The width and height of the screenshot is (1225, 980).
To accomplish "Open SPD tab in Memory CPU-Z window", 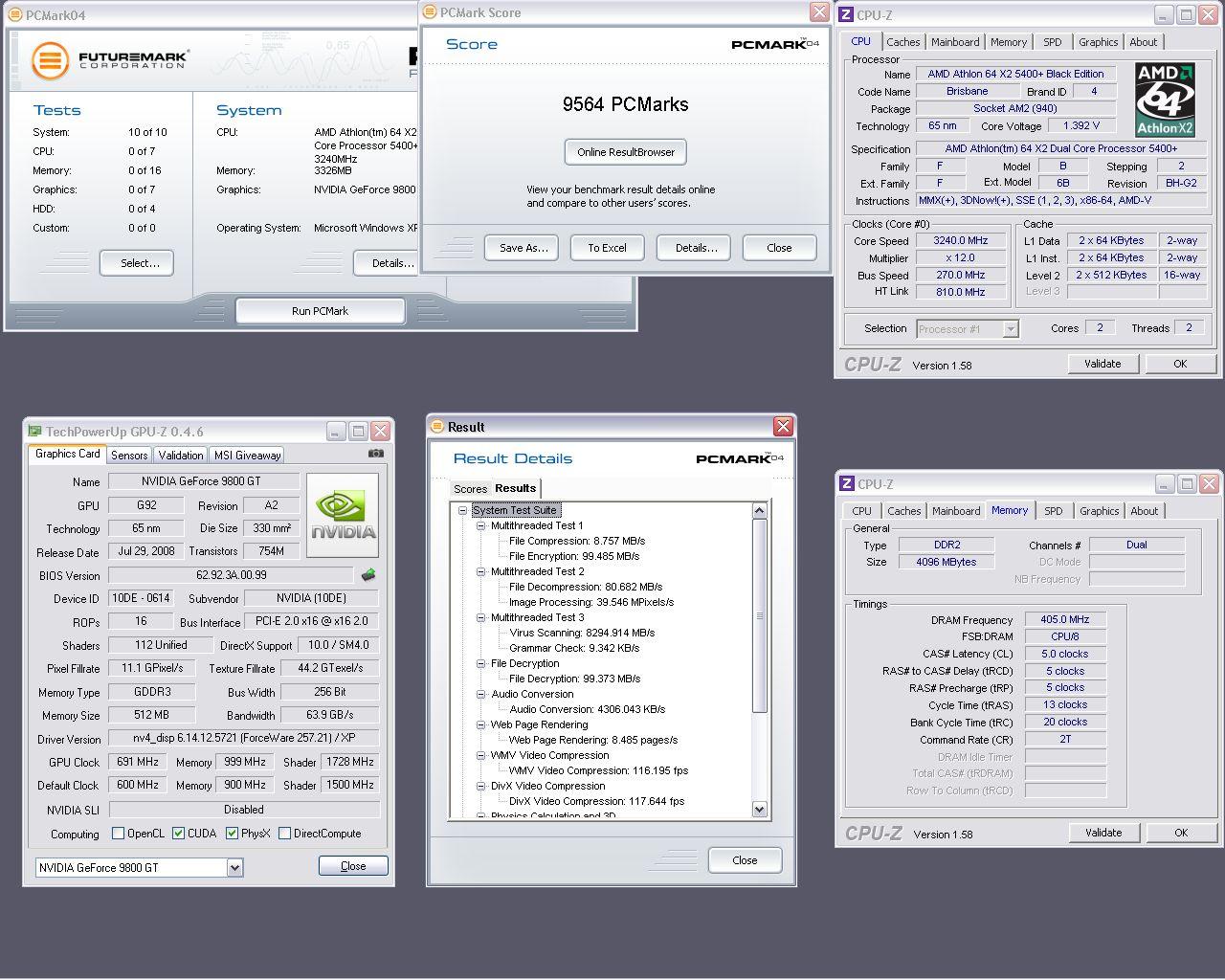I will coord(1054,511).
